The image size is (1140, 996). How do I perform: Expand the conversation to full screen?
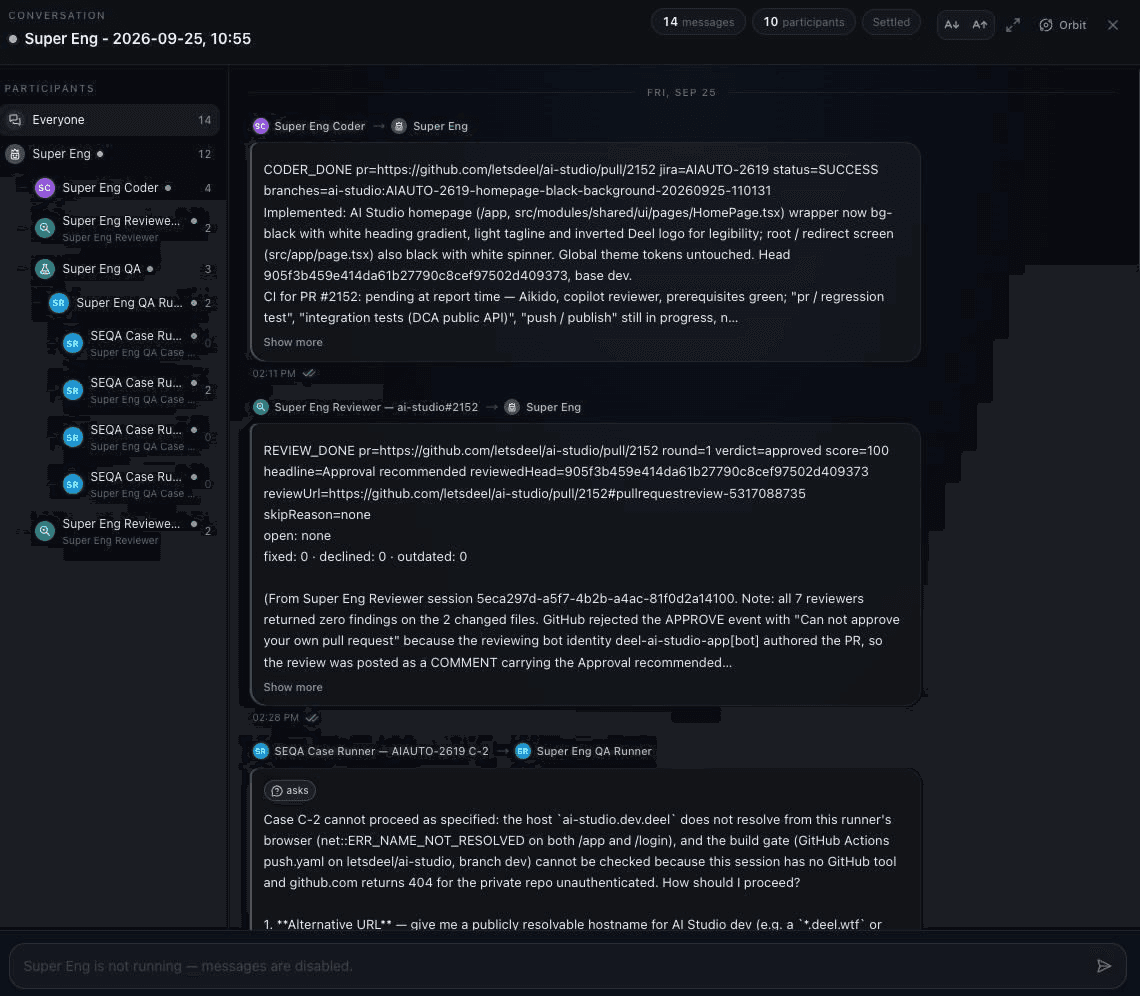point(1013,25)
